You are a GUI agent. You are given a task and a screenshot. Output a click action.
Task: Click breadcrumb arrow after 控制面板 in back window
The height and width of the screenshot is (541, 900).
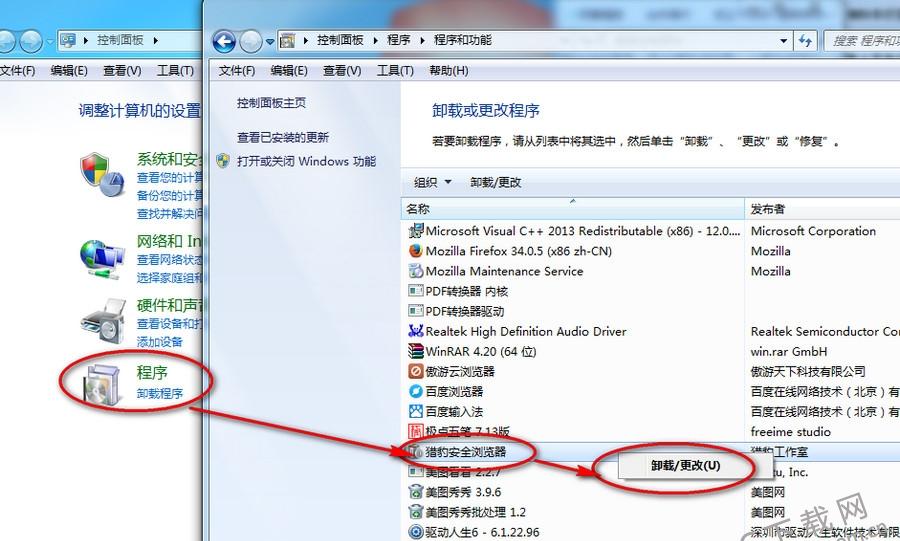tap(156, 41)
